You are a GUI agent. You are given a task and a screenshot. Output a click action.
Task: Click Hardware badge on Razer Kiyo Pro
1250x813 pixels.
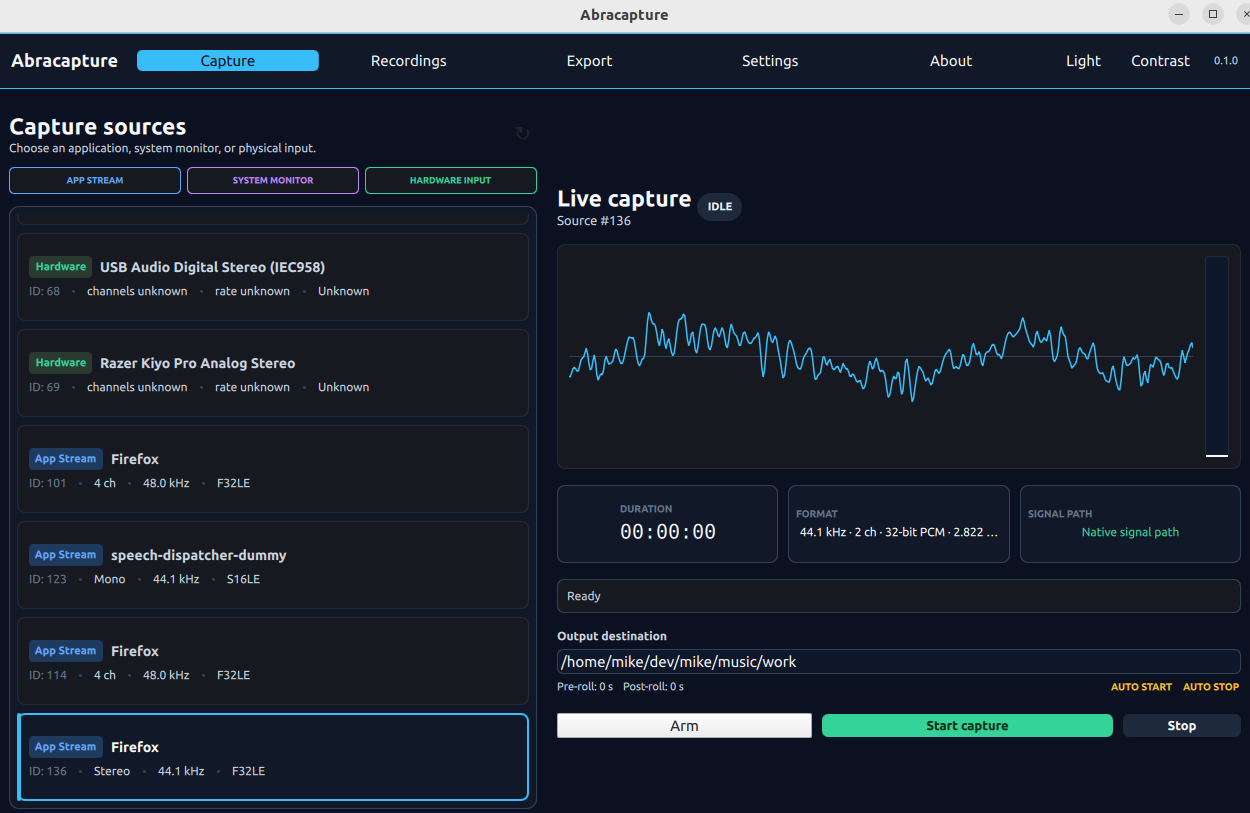tap(61, 363)
